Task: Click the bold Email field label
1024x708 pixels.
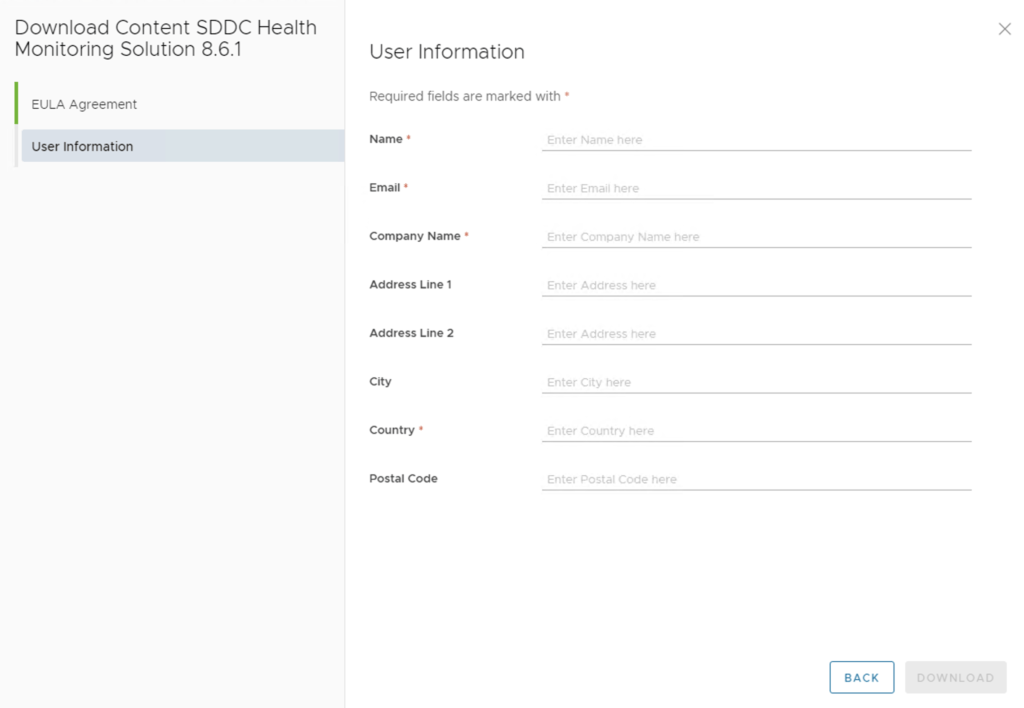Action: tap(384, 187)
